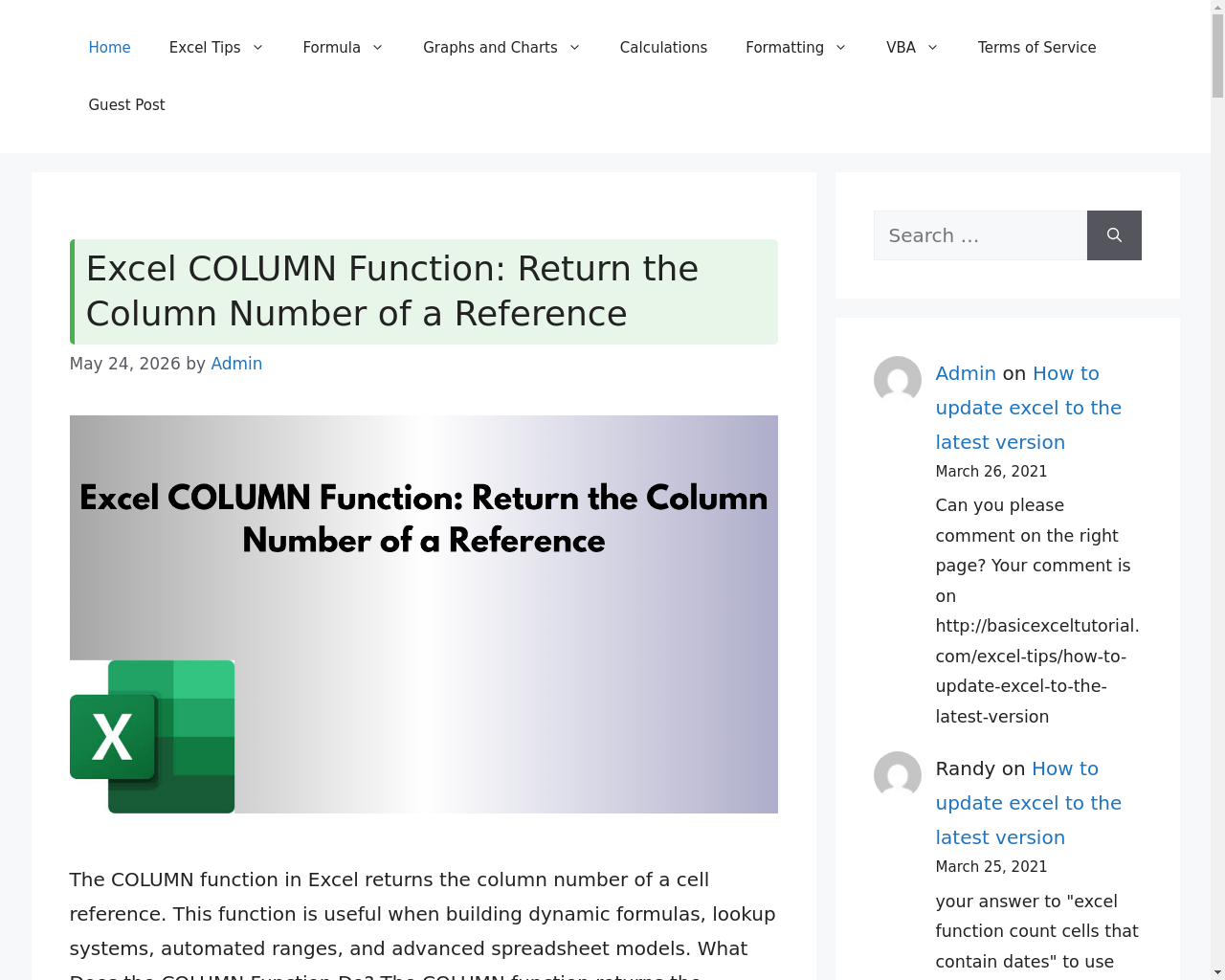Image resolution: width=1225 pixels, height=980 pixels.
Task: Click the featured article banner image
Action: 424,614
